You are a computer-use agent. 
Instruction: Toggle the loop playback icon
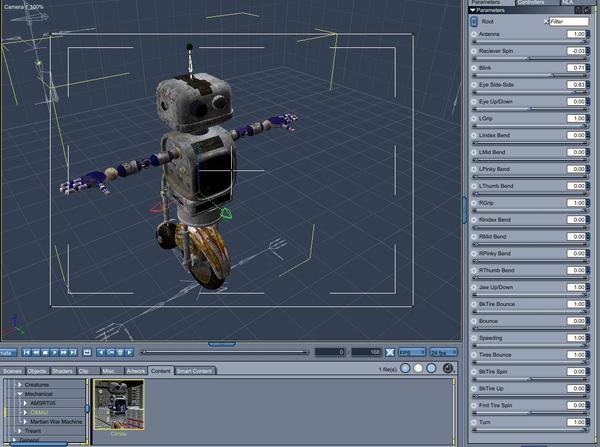[x=87, y=352]
